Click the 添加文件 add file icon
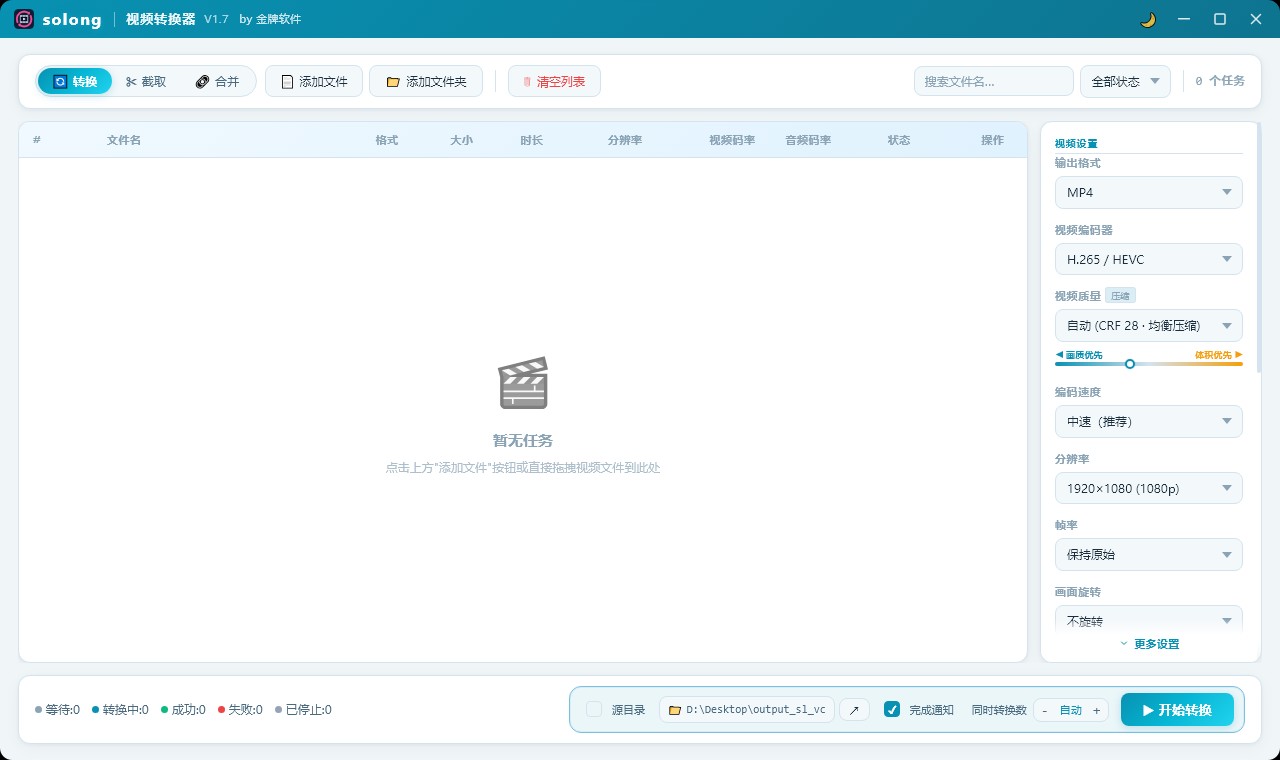Image resolution: width=1280 pixels, height=760 pixels. [287, 81]
